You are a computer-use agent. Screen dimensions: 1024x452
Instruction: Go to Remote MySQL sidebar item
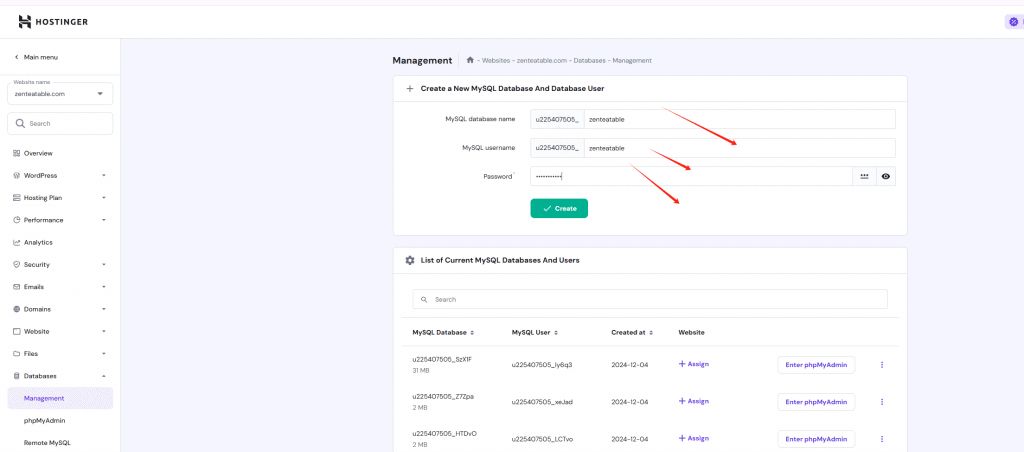(x=47, y=442)
